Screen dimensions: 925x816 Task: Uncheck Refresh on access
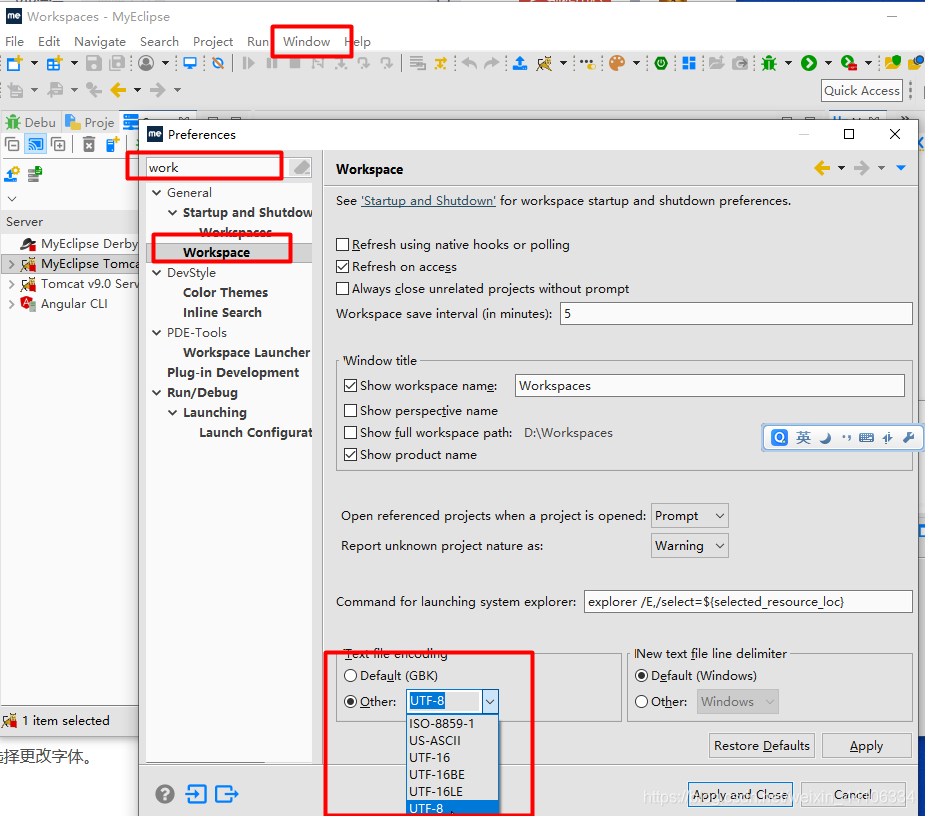pyautogui.click(x=342, y=267)
